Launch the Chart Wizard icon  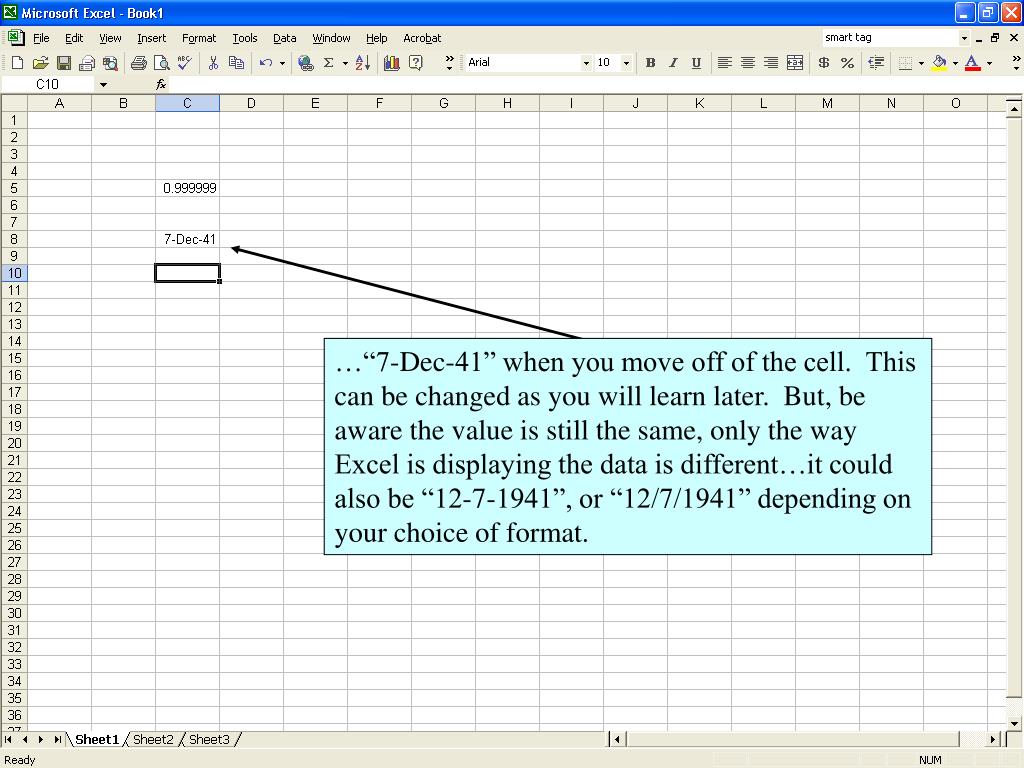(392, 63)
